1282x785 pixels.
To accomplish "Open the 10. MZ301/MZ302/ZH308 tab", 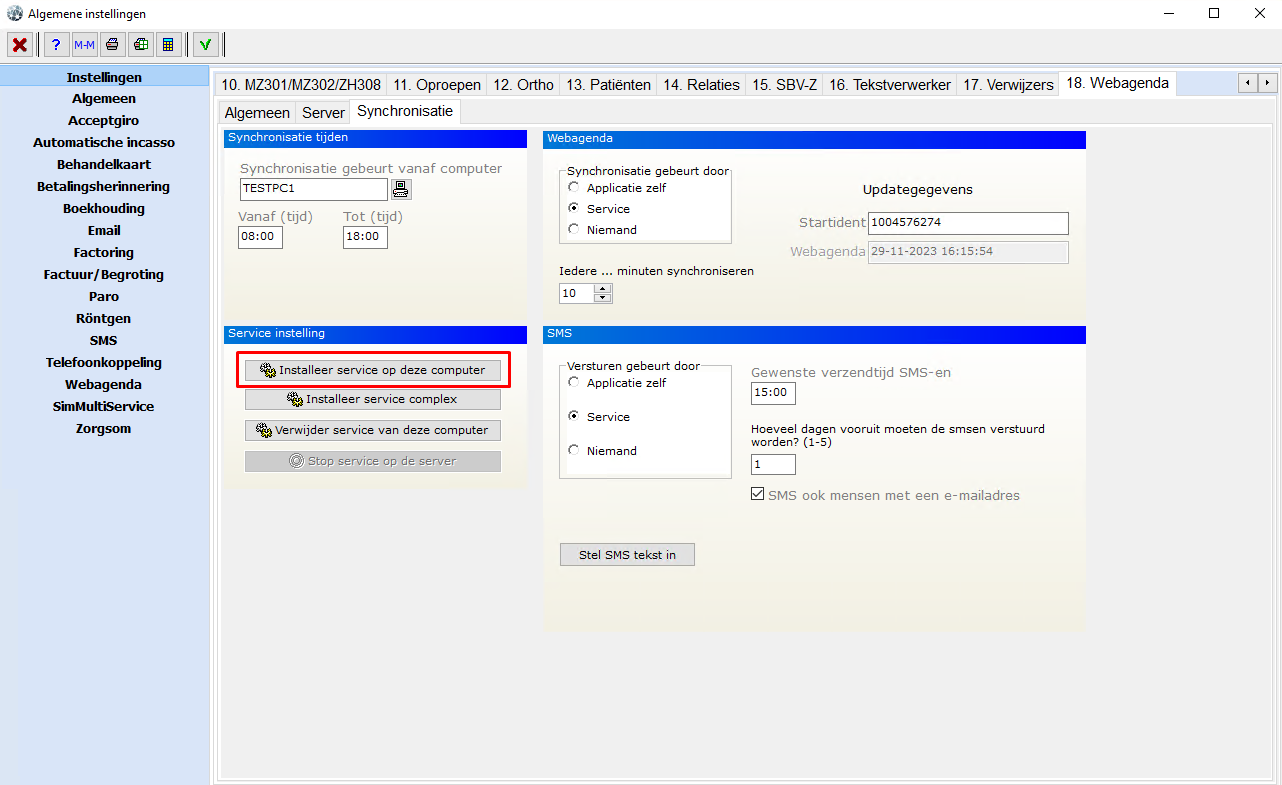I will 301,85.
